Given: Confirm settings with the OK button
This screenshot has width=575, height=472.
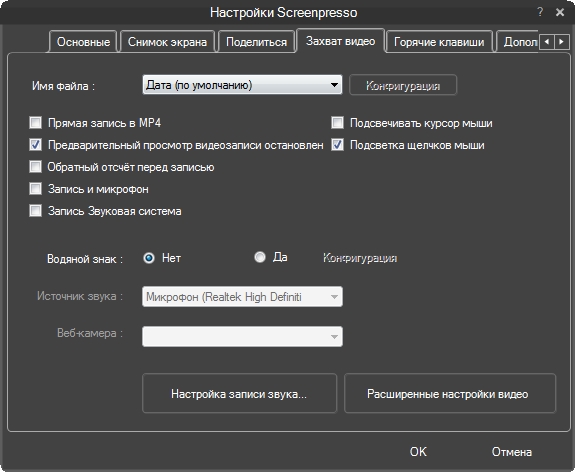Looking at the screenshot, I should 418,451.
